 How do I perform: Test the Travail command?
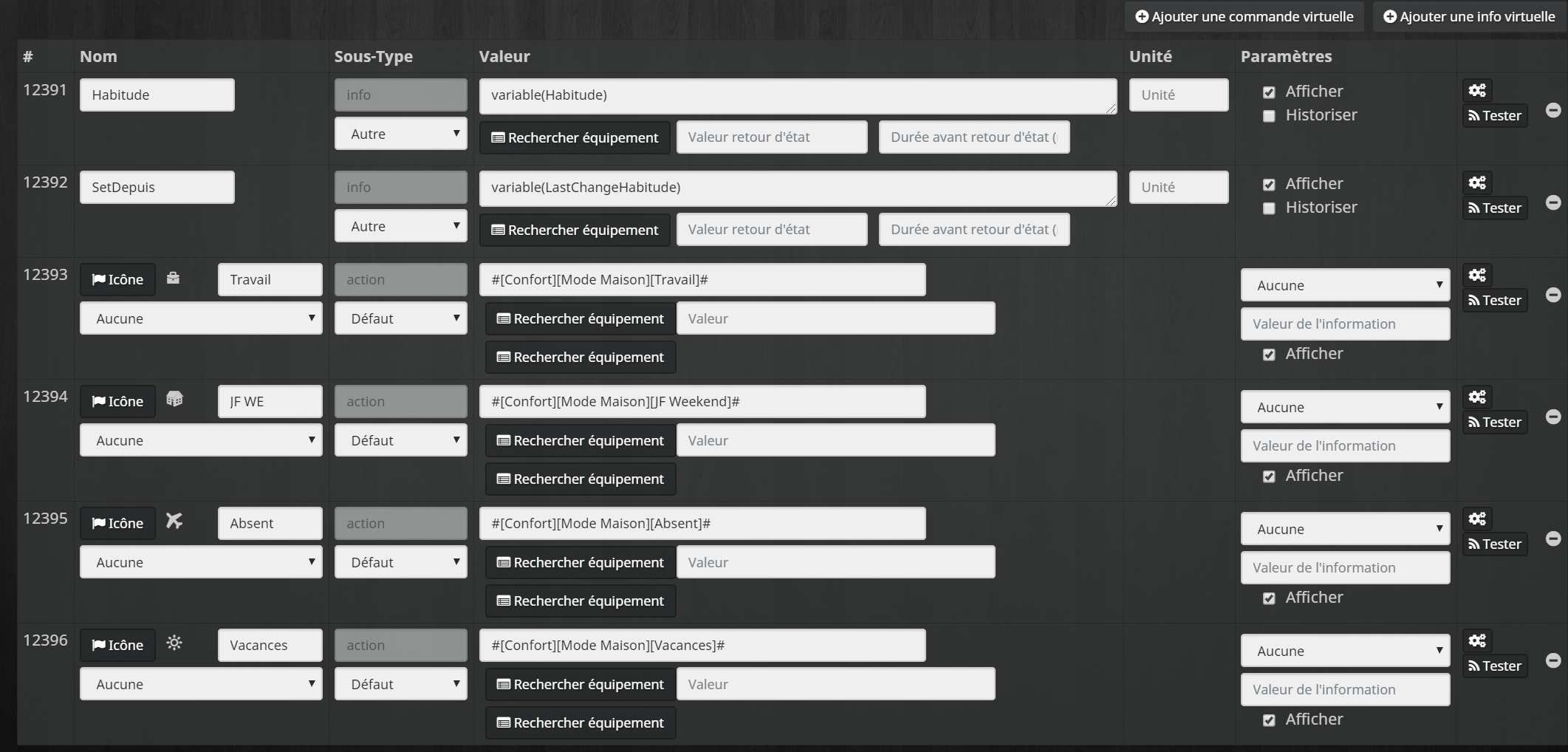[1495, 300]
